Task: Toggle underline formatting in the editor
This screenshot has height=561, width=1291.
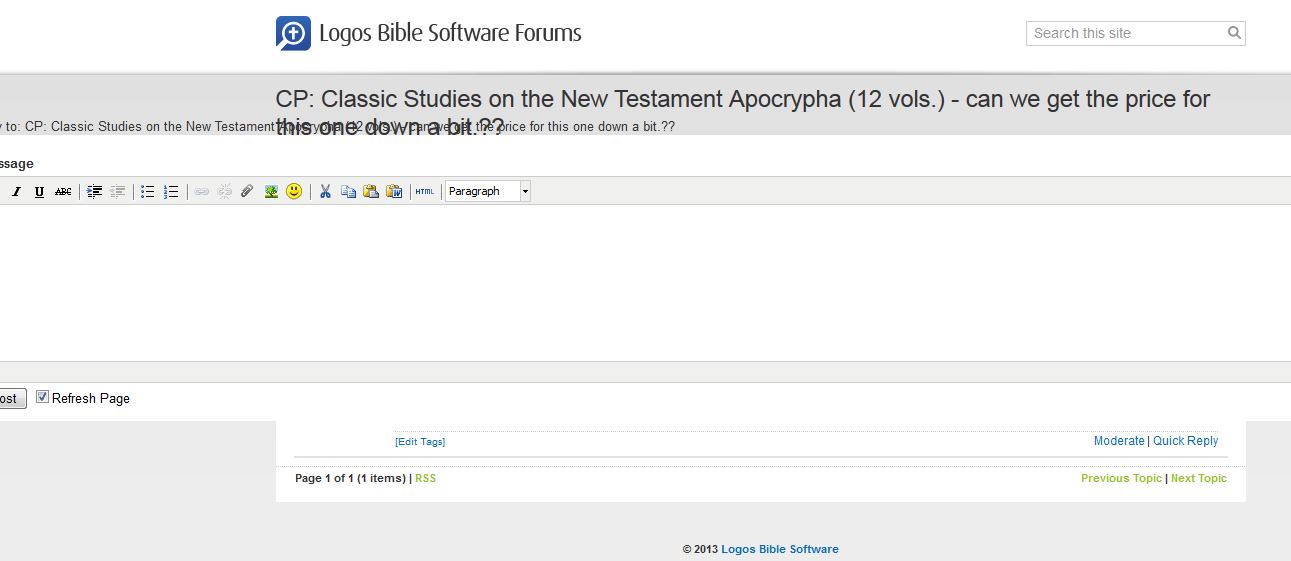Action: point(39,191)
